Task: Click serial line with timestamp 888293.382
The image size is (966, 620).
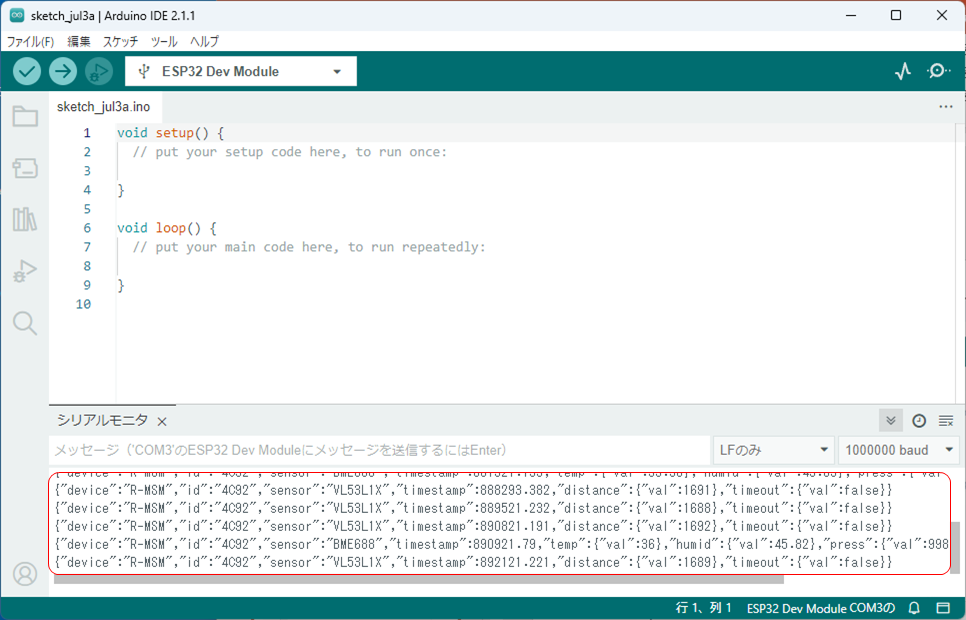Action: (473, 491)
